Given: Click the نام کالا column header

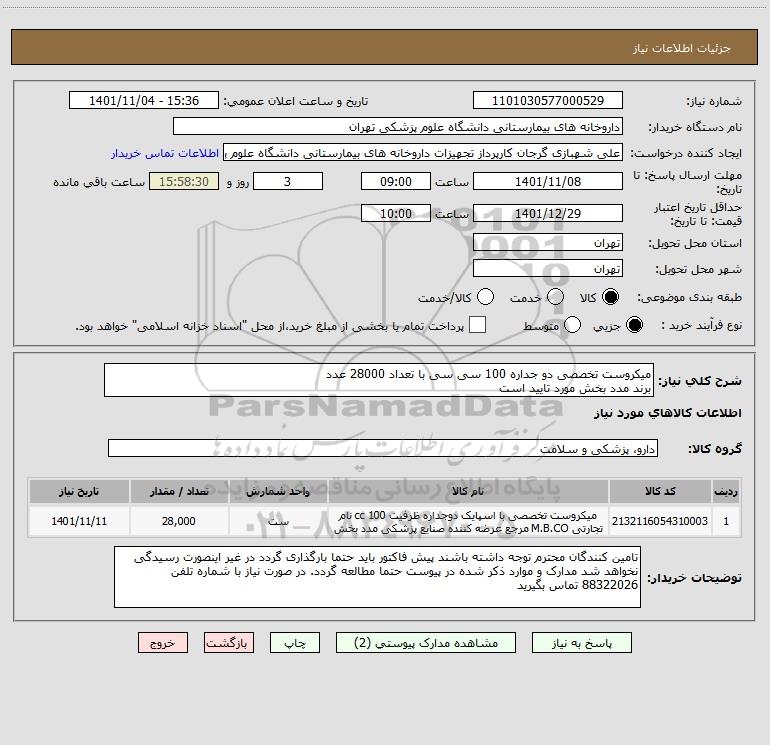Looking at the screenshot, I should point(468,491).
